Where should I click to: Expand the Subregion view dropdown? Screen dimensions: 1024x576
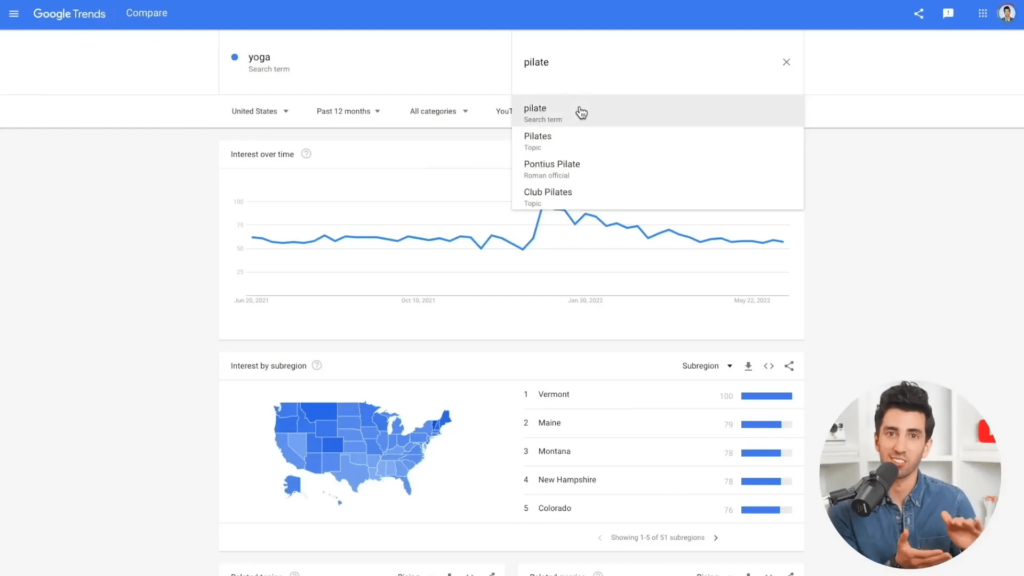pyautogui.click(x=707, y=366)
